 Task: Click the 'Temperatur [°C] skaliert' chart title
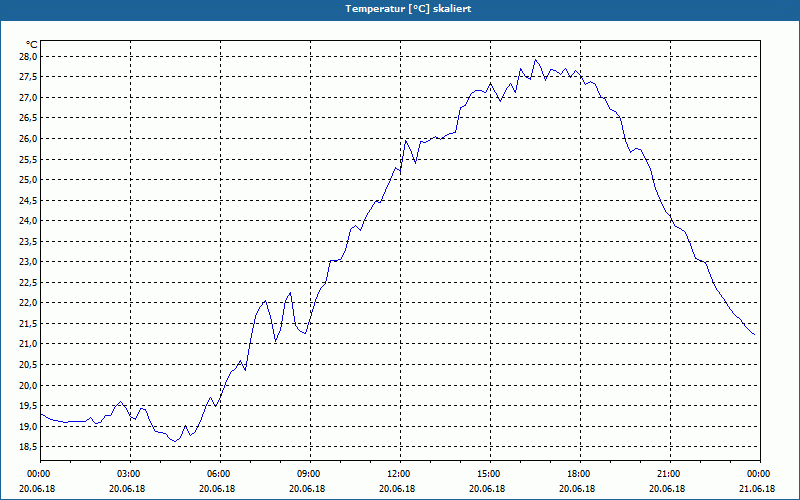pos(408,9)
